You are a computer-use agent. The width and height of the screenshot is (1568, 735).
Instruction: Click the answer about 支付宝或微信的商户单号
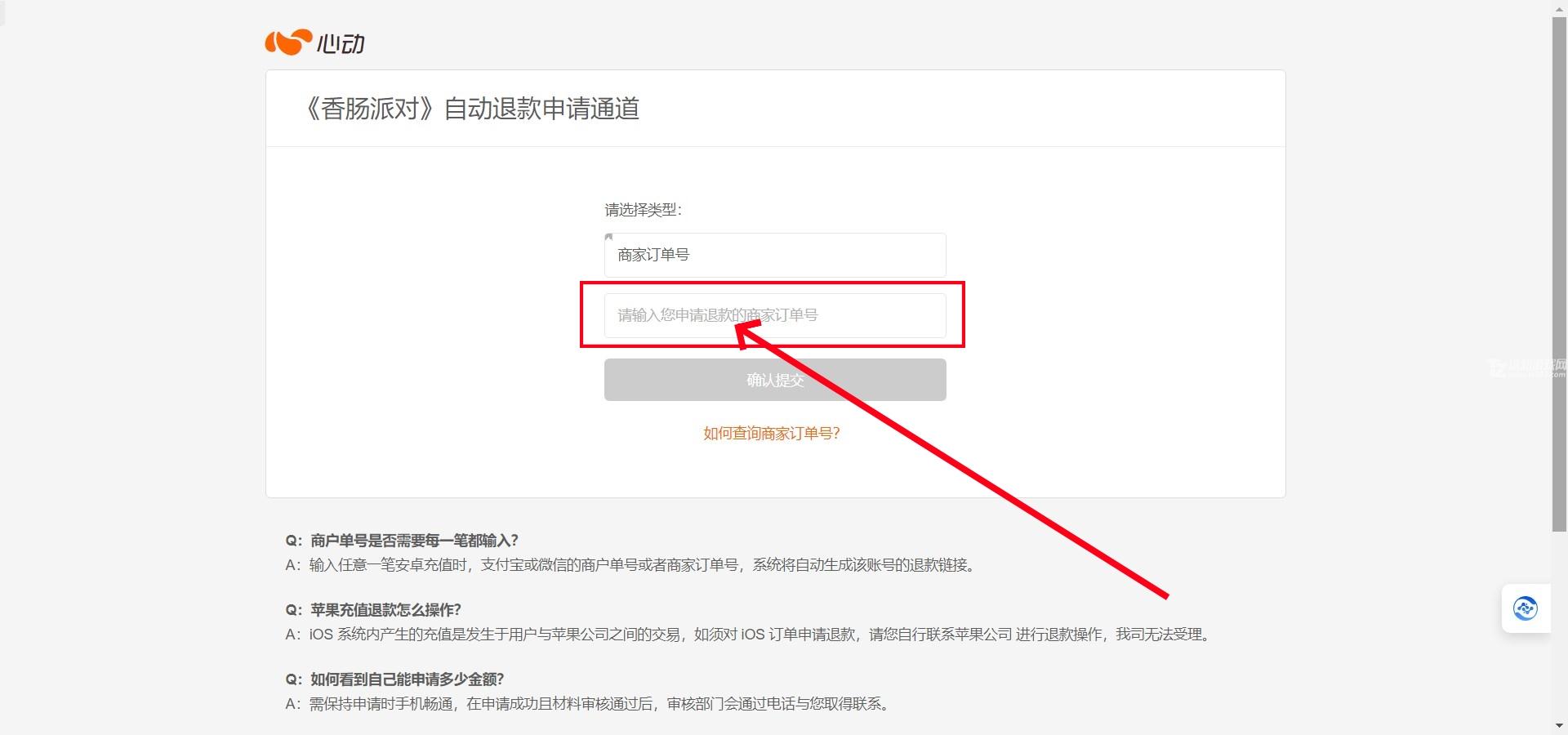[x=631, y=565]
